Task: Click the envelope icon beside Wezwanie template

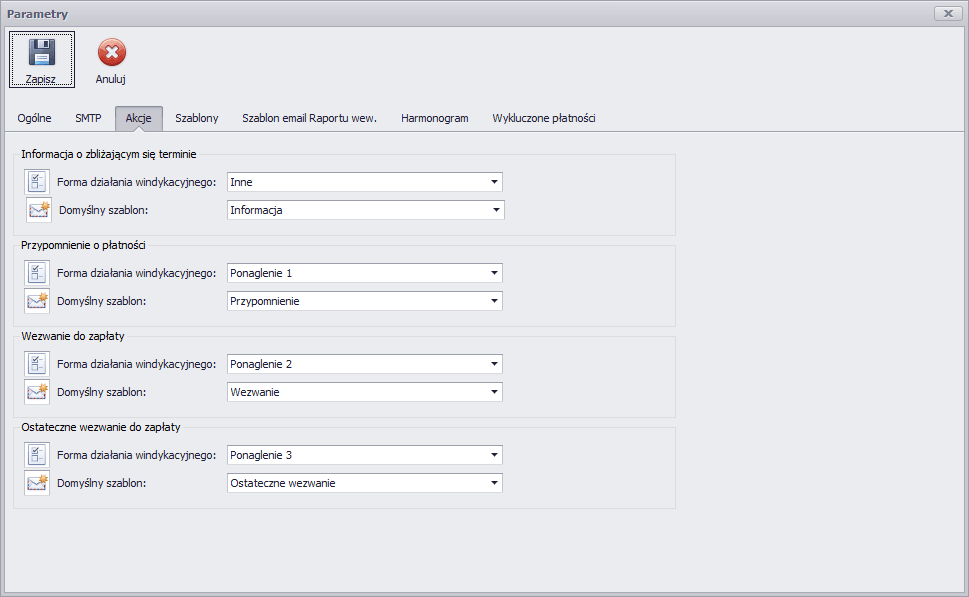Action: coord(37,392)
